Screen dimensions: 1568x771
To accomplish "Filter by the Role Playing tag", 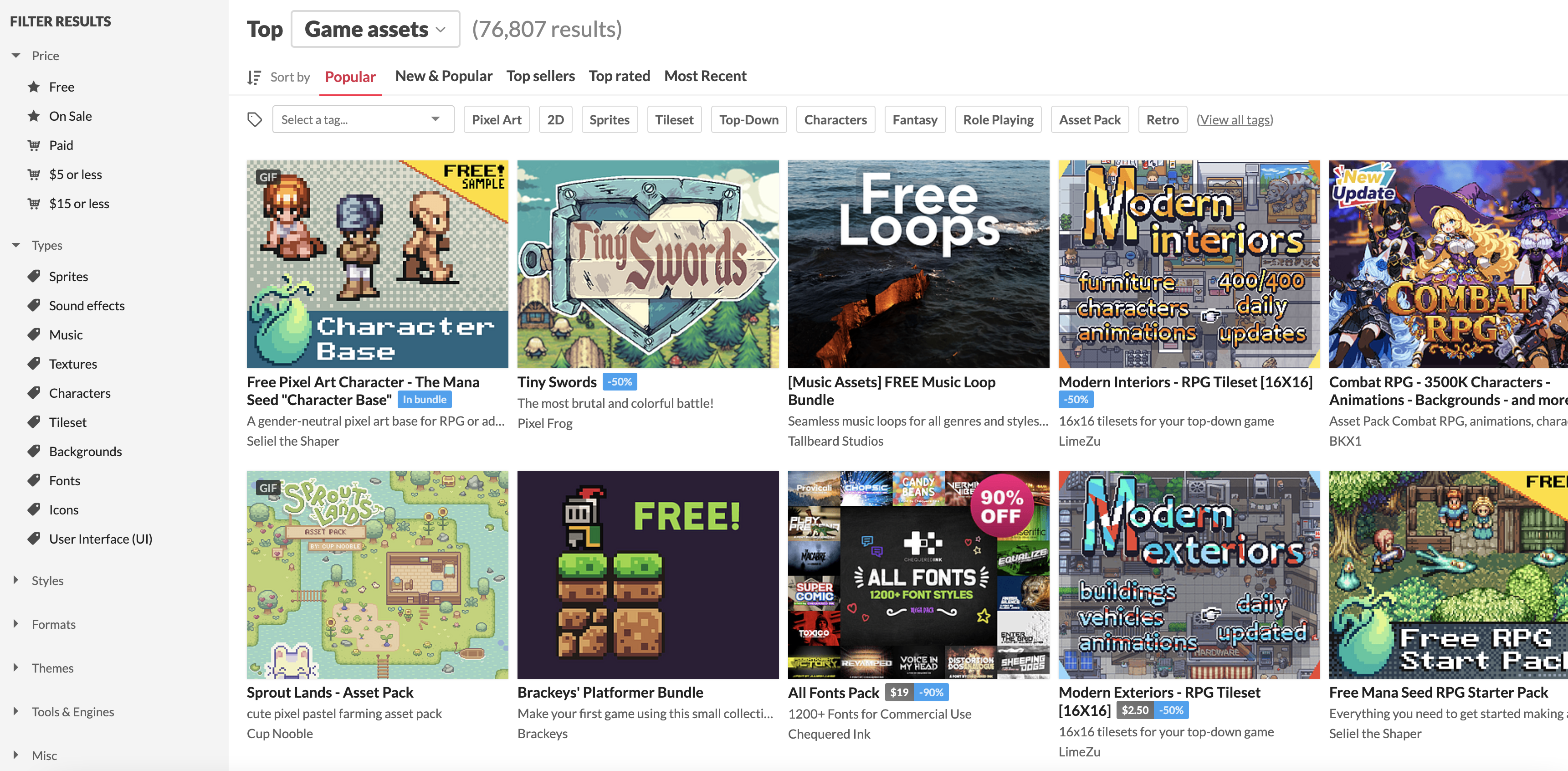I will [x=998, y=119].
